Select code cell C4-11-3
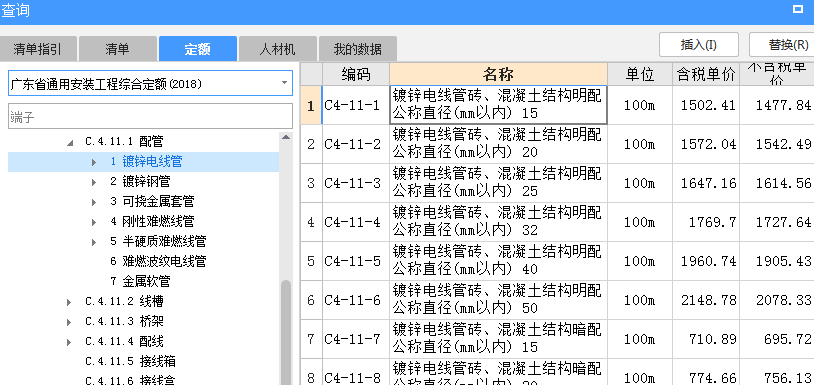Image resolution: width=814 pixels, height=385 pixels. click(x=356, y=183)
